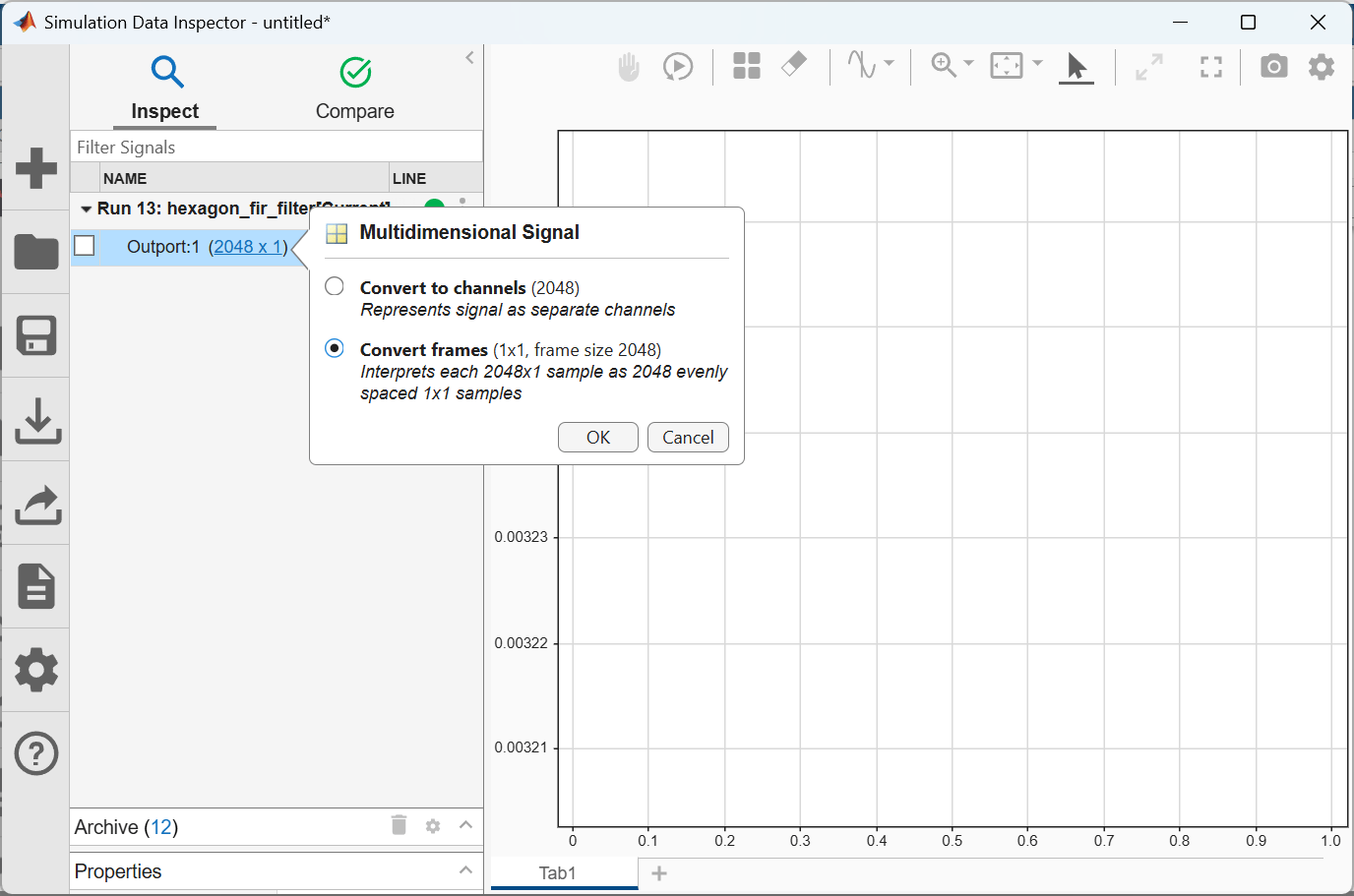Click the maximize subplot arrows icon
The width and height of the screenshot is (1354, 896).
tap(1149, 67)
